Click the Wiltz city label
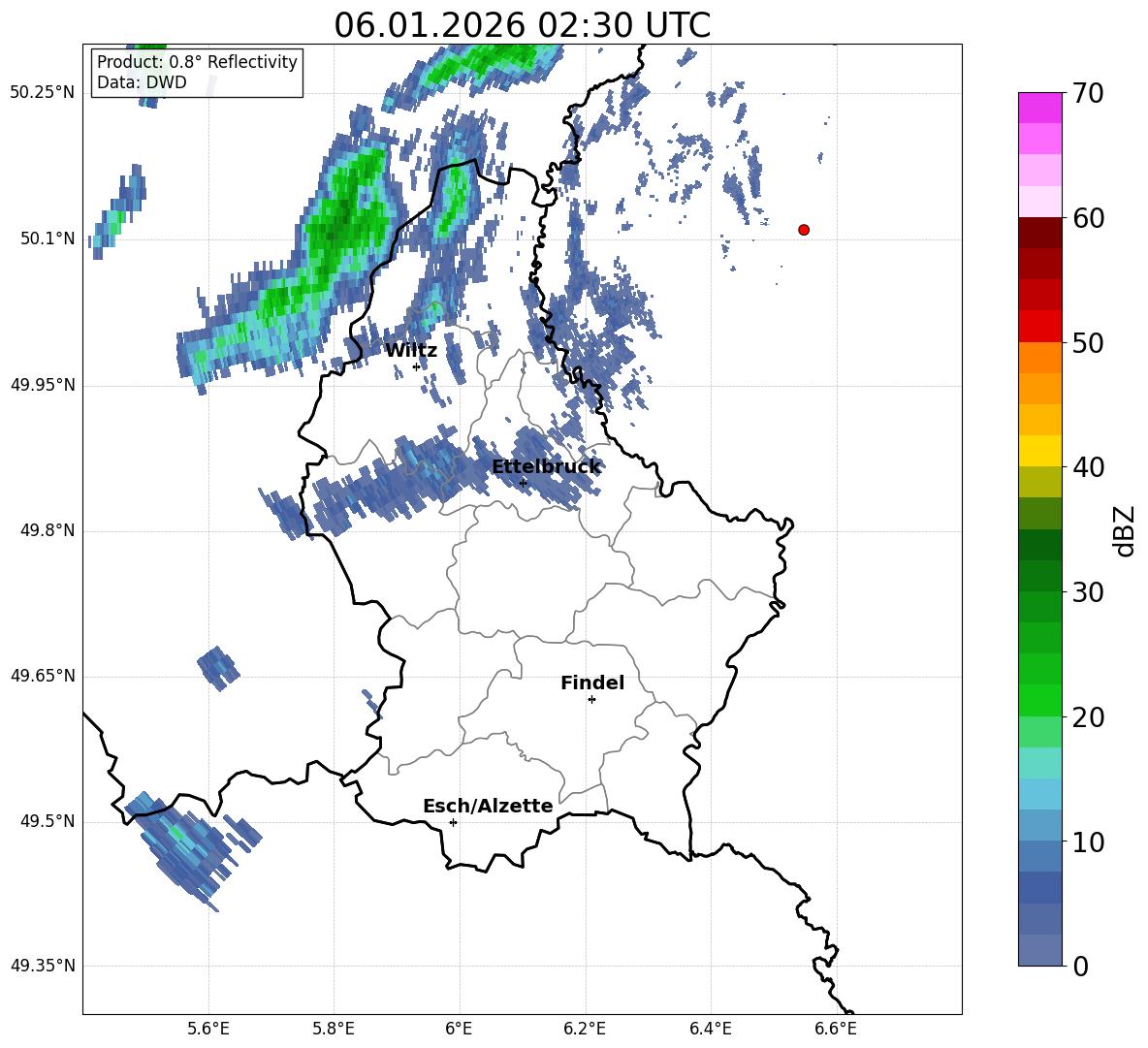The width and height of the screenshot is (1148, 1048). pyautogui.click(x=411, y=351)
